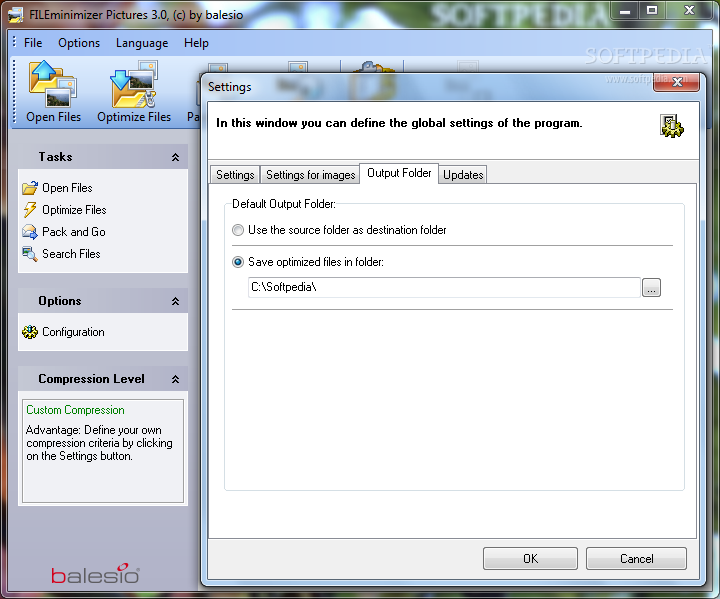Click the Open Files task link
Viewport: 720px width, 599px height.
(x=67, y=188)
